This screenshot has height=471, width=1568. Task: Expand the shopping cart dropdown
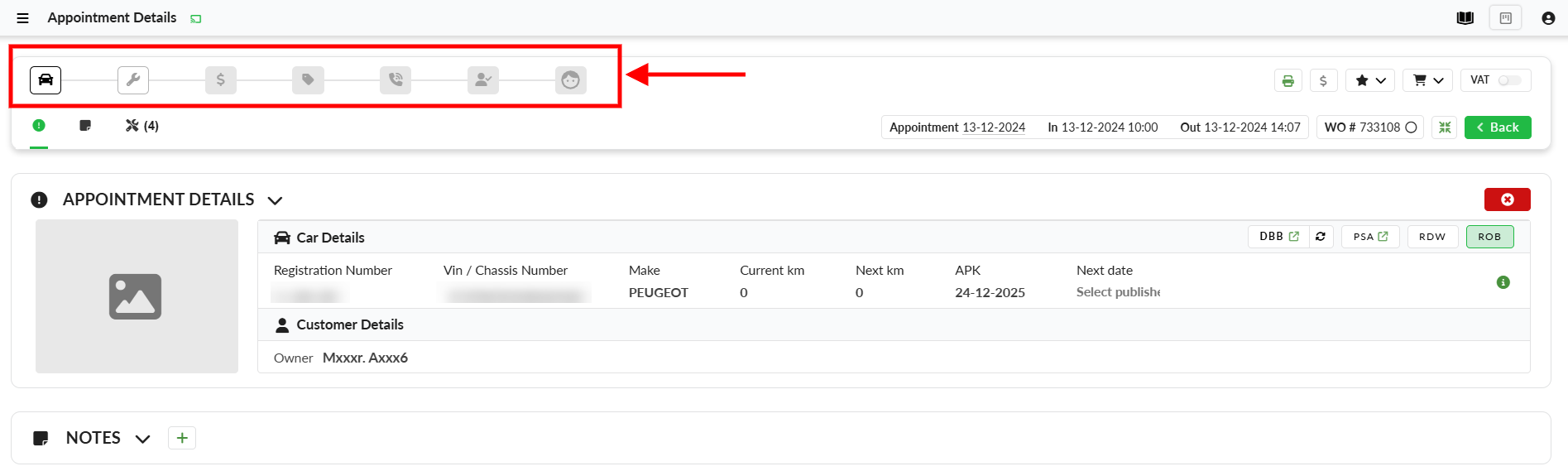(1427, 80)
